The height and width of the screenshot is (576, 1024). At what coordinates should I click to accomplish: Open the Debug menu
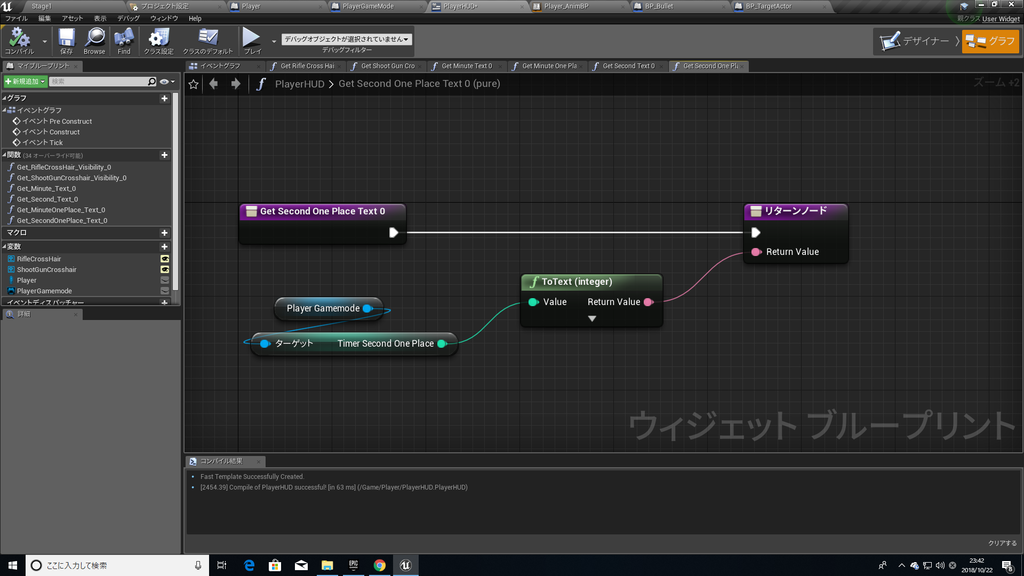click(x=128, y=18)
